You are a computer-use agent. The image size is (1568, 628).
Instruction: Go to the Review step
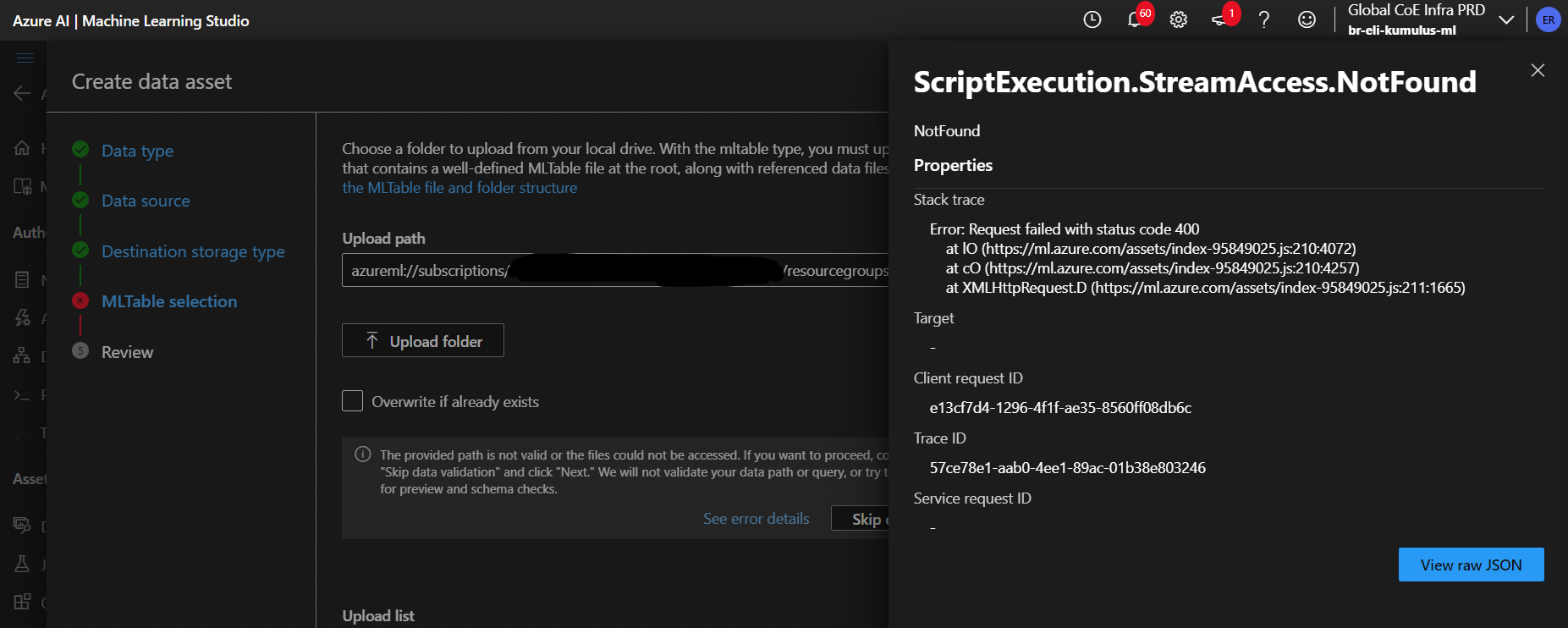(x=127, y=352)
